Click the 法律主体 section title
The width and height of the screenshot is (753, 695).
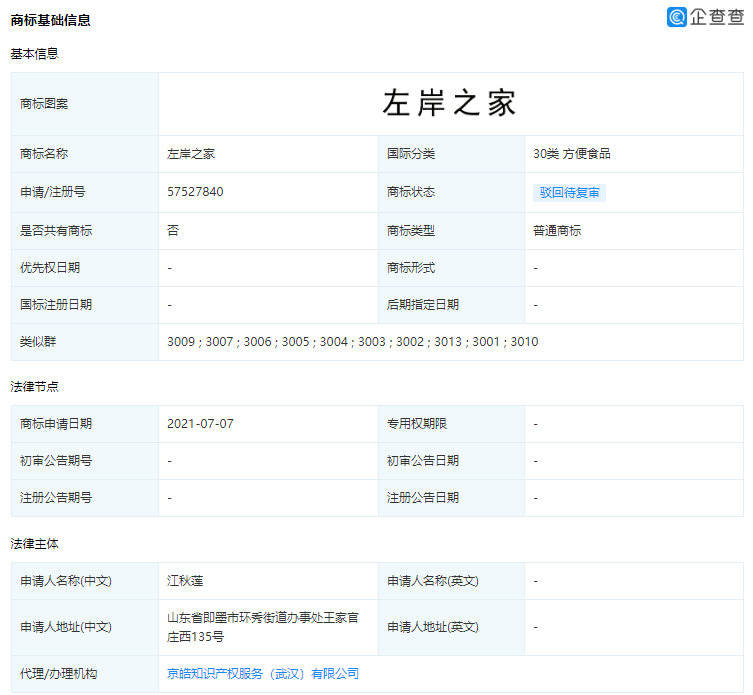pos(34,544)
